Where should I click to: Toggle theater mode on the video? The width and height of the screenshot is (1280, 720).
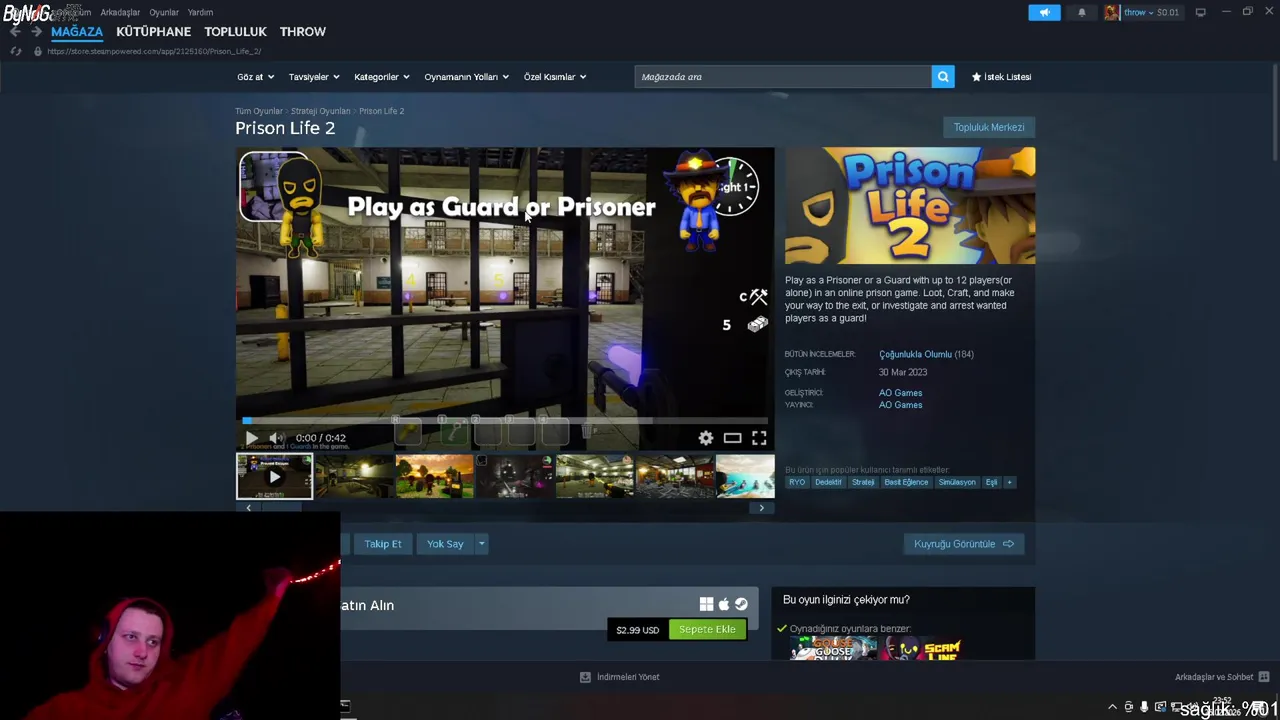(732, 438)
